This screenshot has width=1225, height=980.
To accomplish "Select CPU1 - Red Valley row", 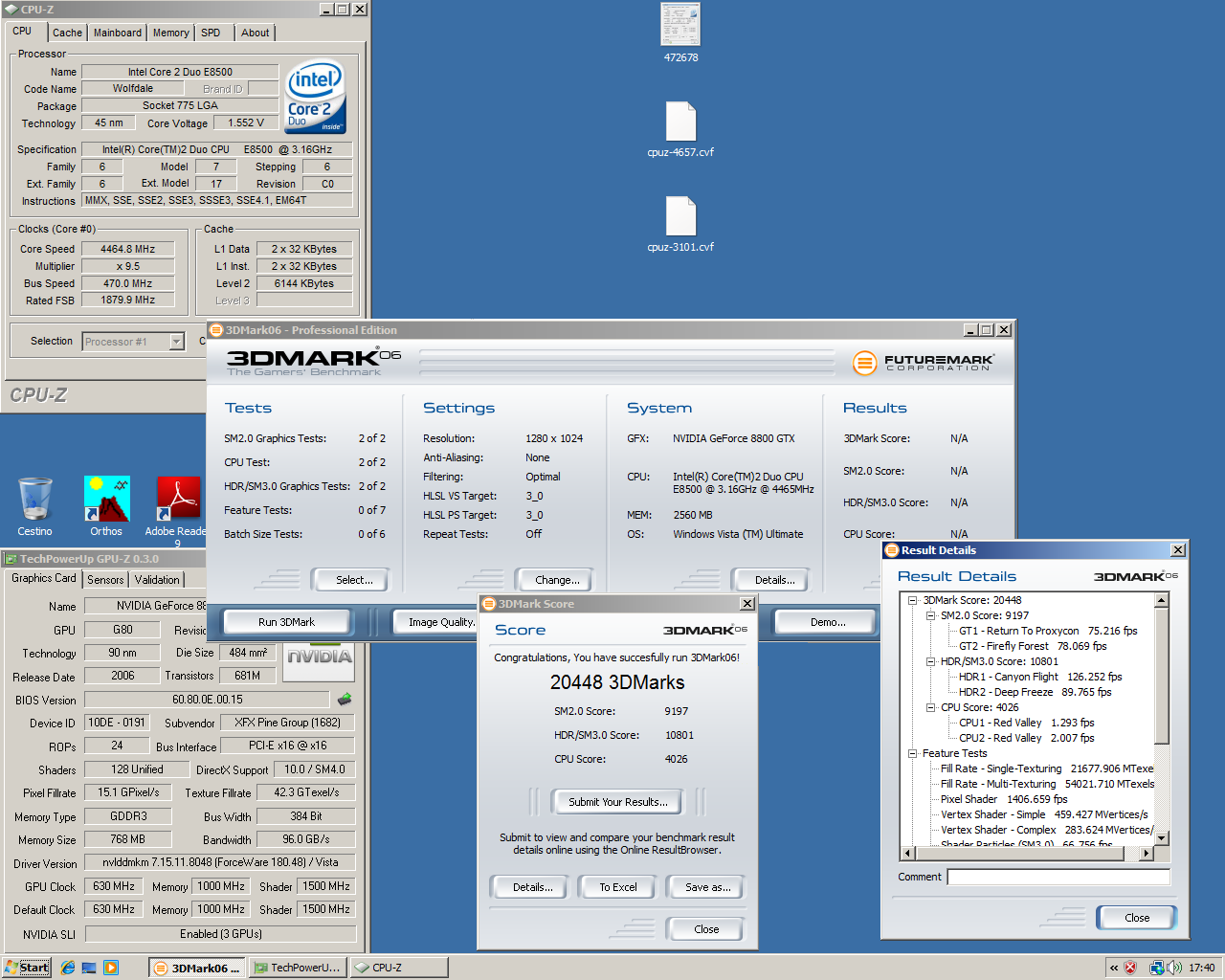I will [1026, 723].
